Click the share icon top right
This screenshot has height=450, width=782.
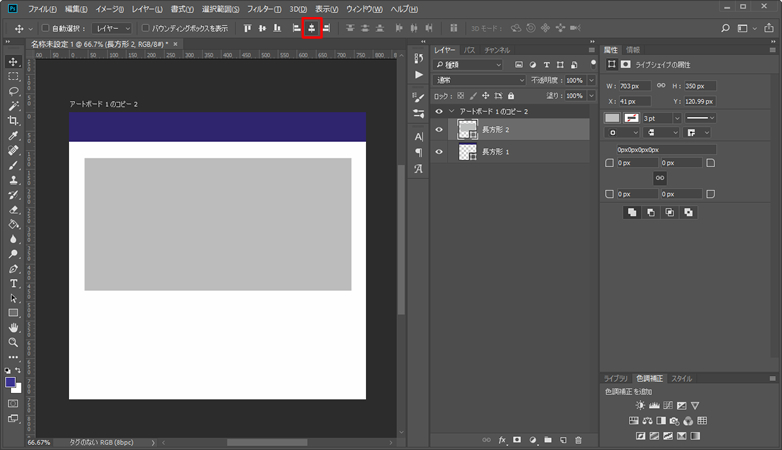[x=769, y=28]
